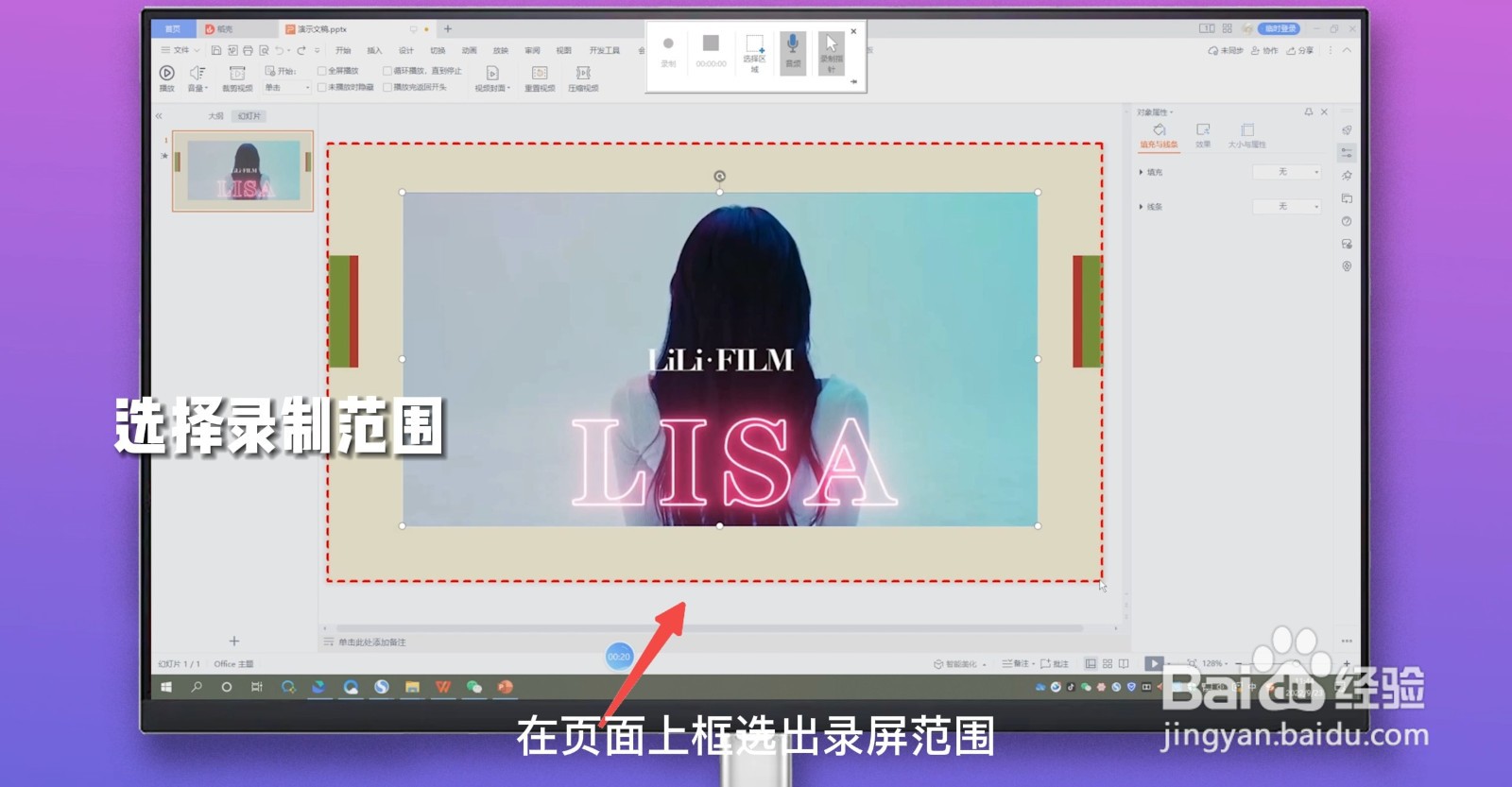Click the save icon in quick toolbar
1512x787 pixels.
(x=215, y=50)
